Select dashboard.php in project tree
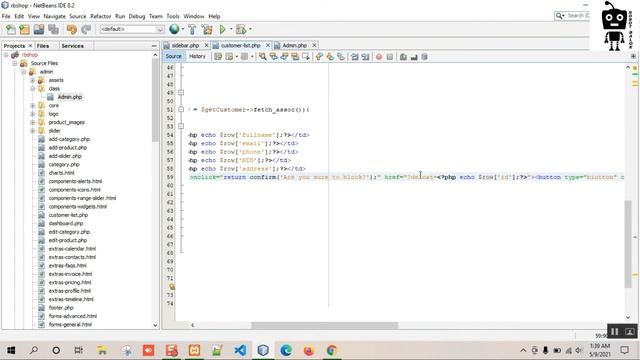 (66, 224)
